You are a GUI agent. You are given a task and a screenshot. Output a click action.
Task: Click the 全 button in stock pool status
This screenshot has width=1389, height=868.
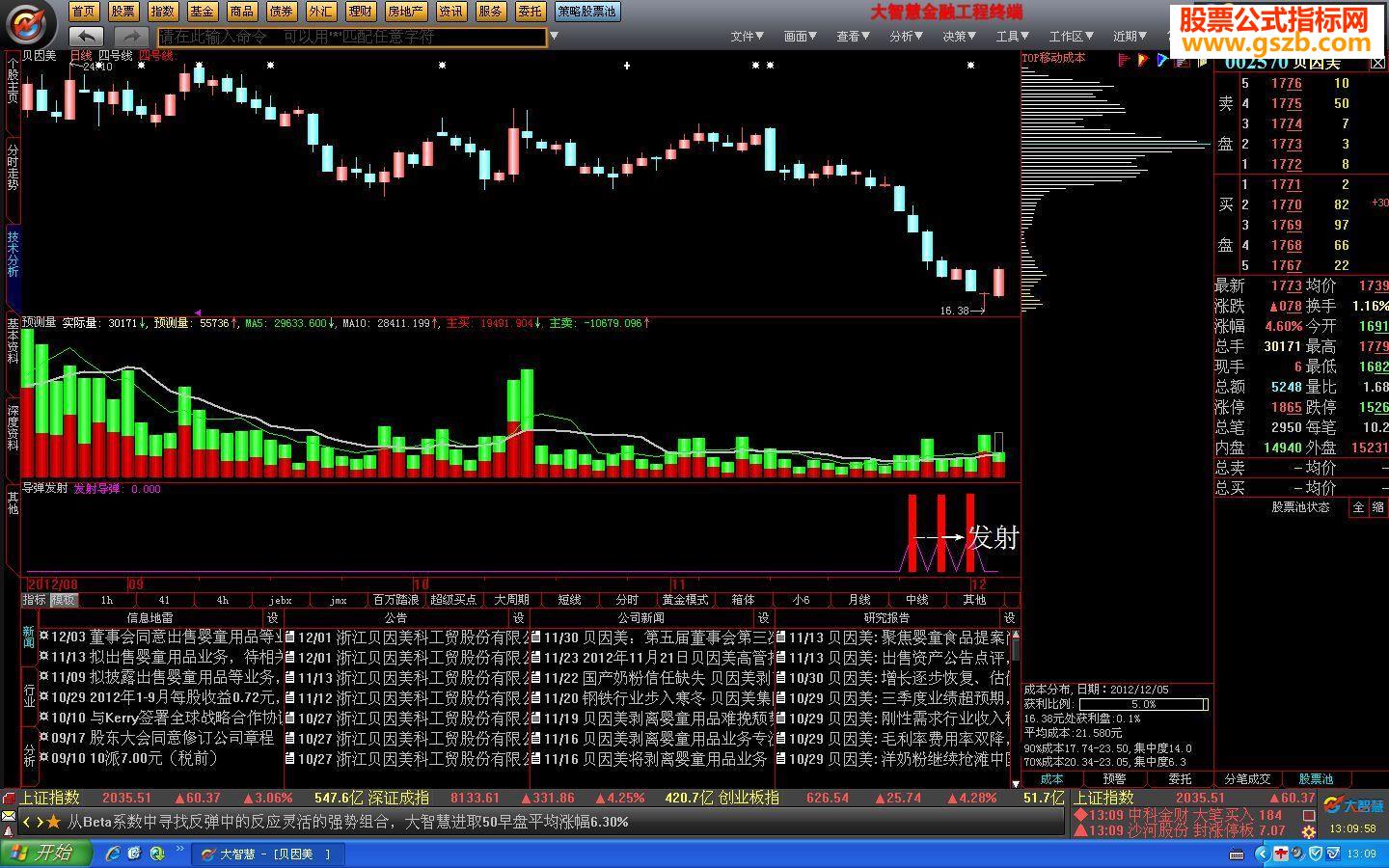point(1359,507)
